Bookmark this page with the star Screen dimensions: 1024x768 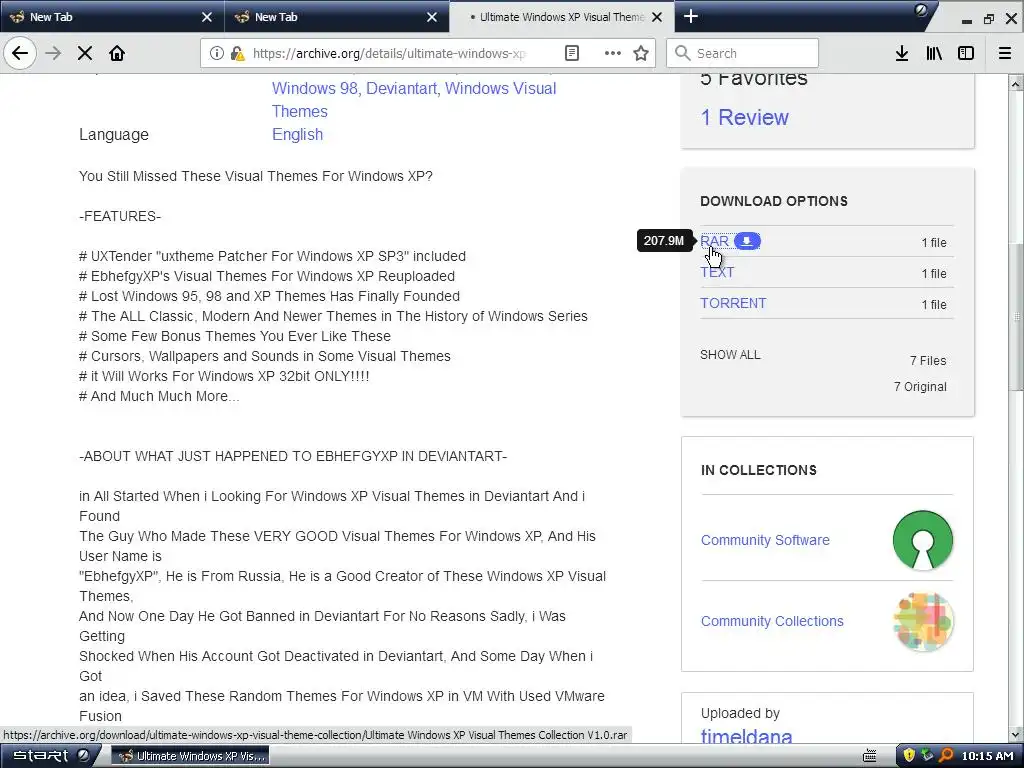pos(641,53)
